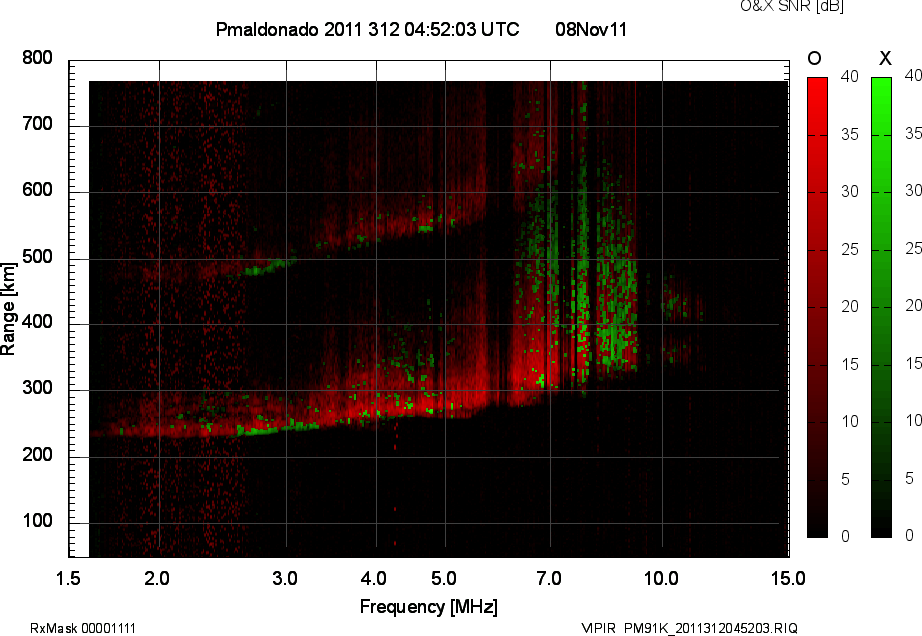Viewport: 922px width, 636px height.
Task: Click the 'X' colorbar heading
Action: click(885, 58)
